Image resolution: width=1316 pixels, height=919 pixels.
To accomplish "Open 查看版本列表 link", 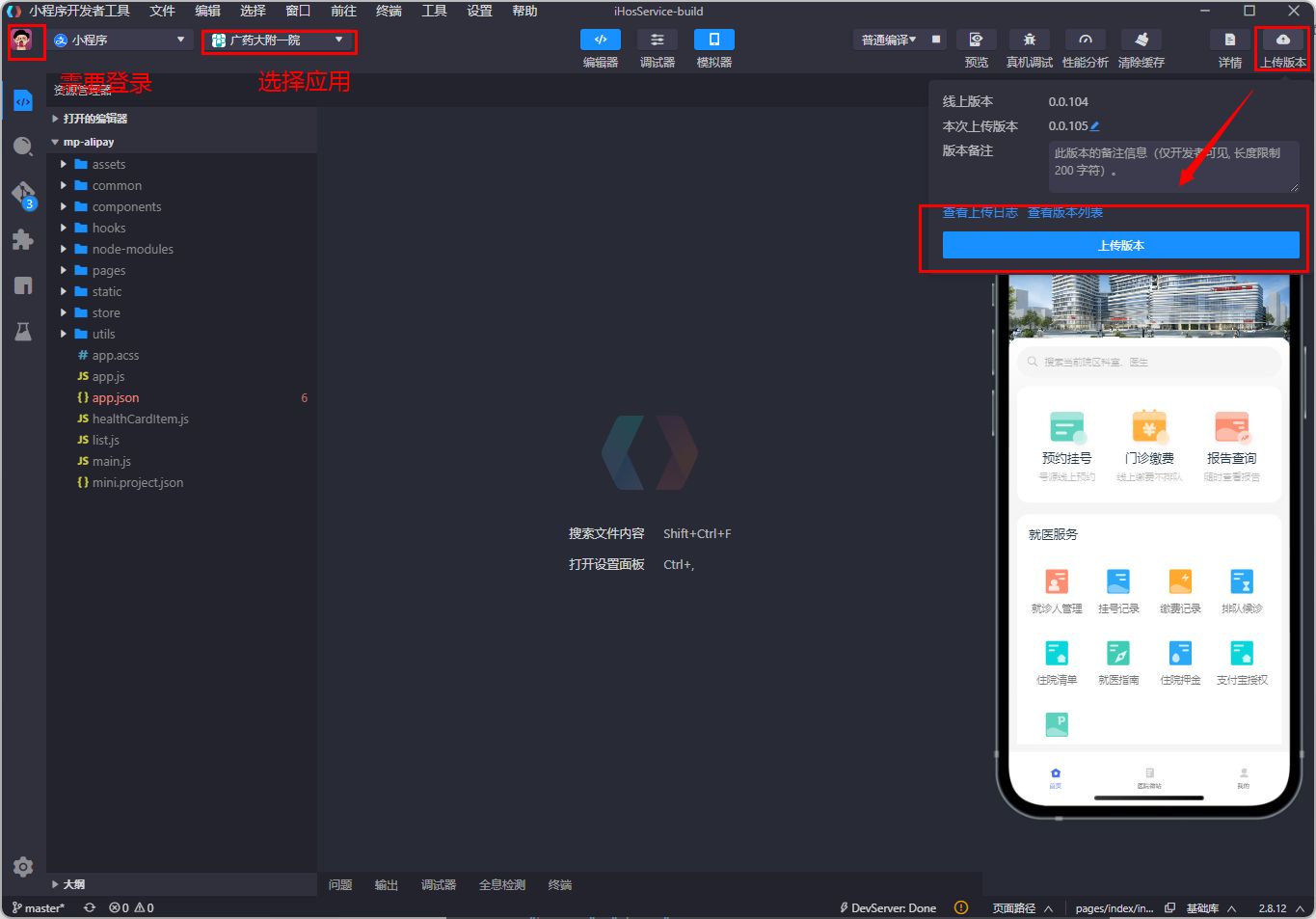I will point(1064,212).
